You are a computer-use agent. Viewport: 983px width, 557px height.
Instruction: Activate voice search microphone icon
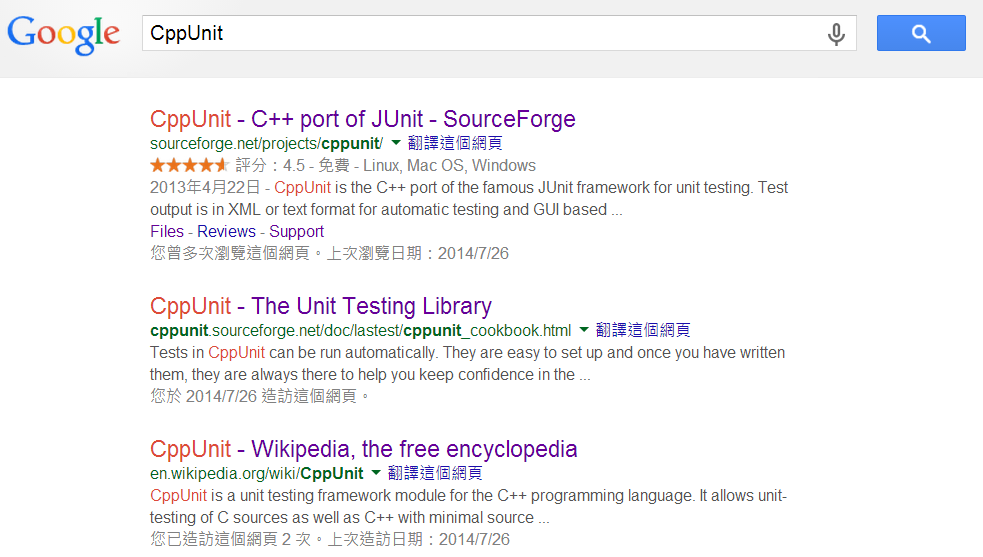[x=836, y=34]
